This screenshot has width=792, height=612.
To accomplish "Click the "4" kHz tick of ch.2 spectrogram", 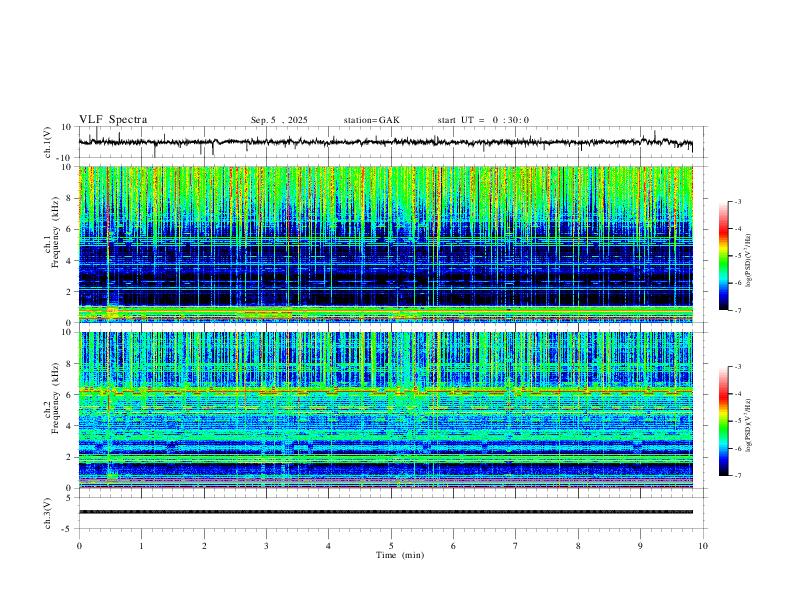I will tap(68, 426).
